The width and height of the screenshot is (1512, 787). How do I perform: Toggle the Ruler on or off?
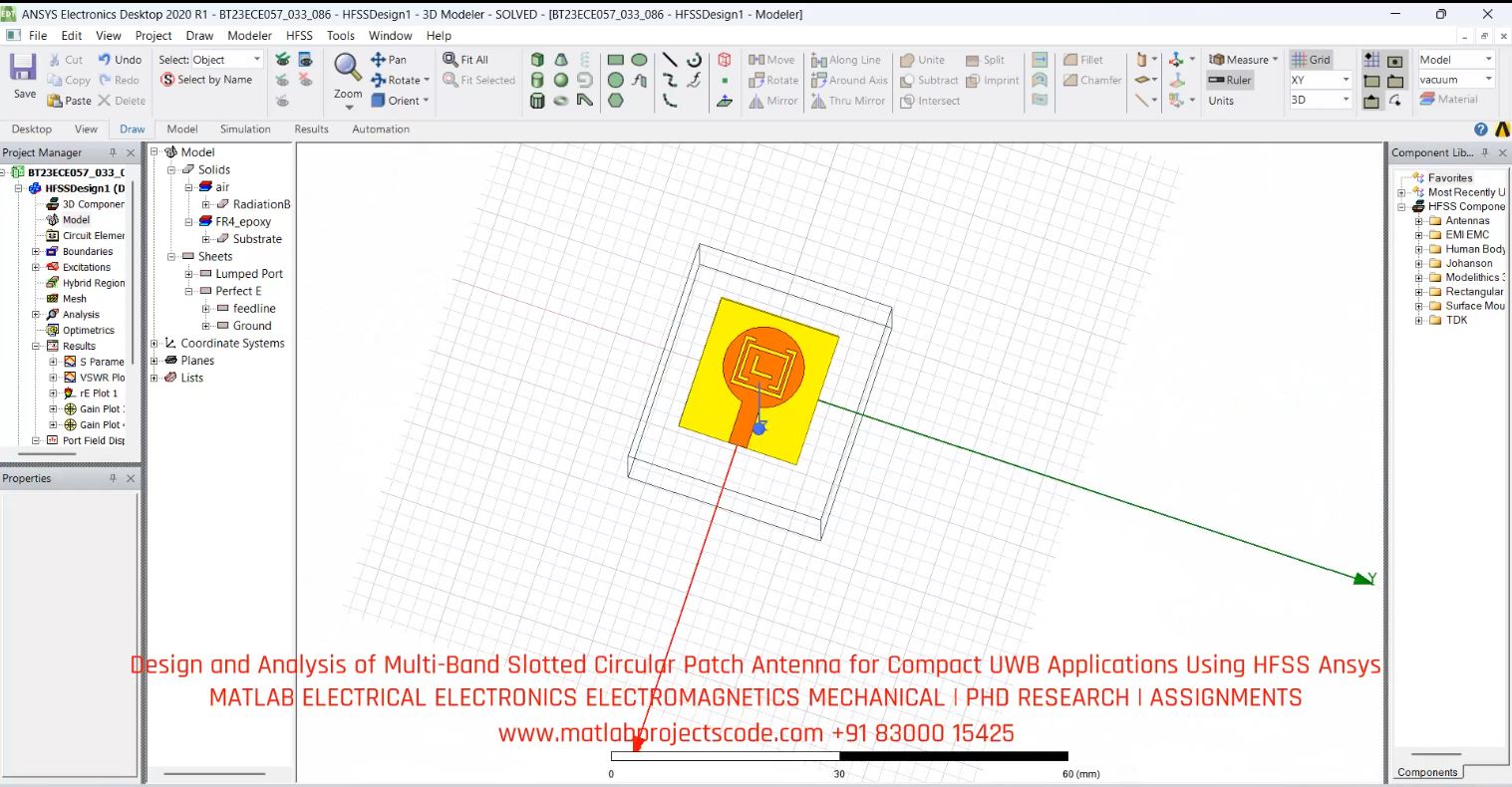(1231, 80)
